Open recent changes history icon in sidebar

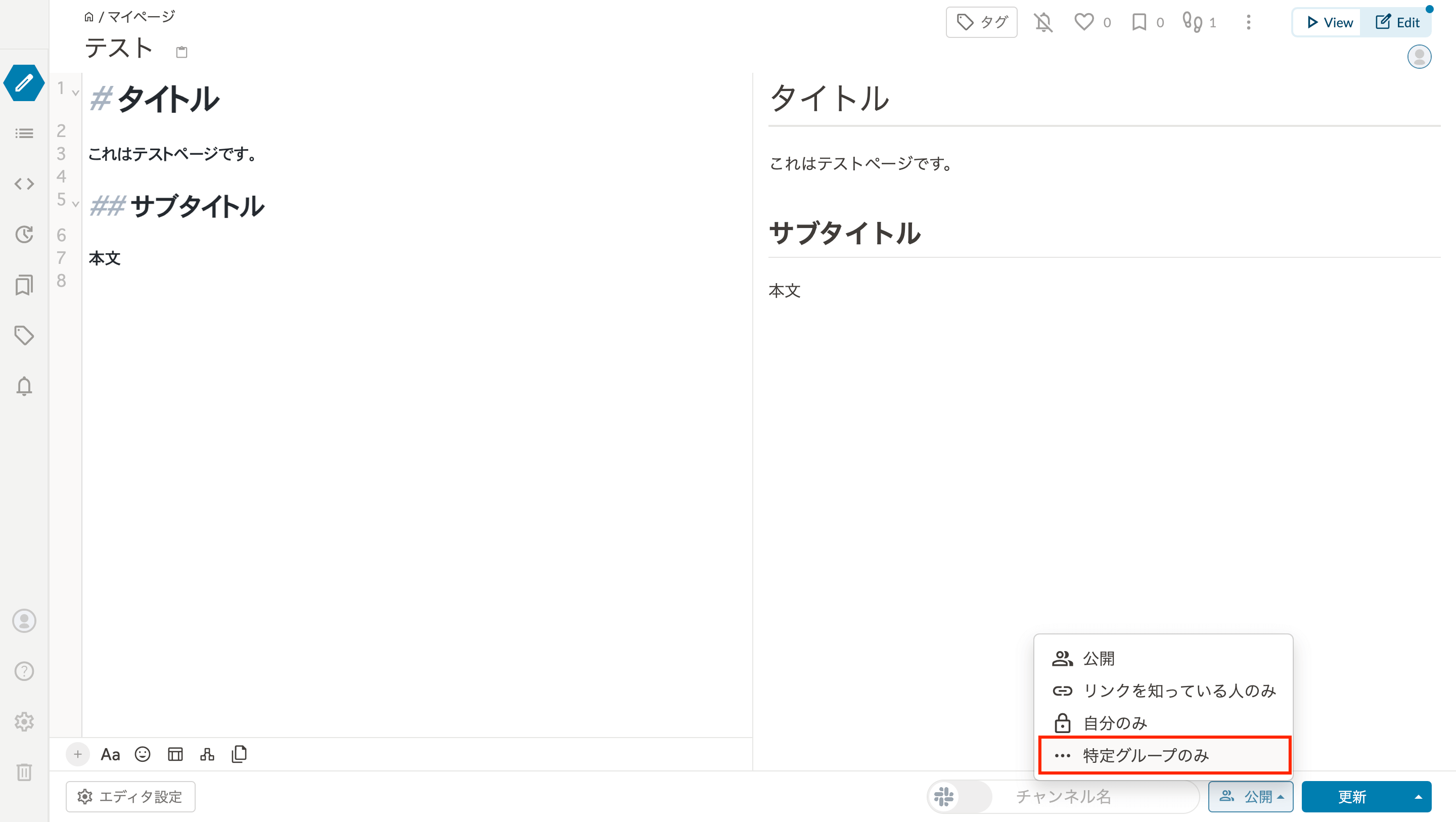tap(24, 234)
